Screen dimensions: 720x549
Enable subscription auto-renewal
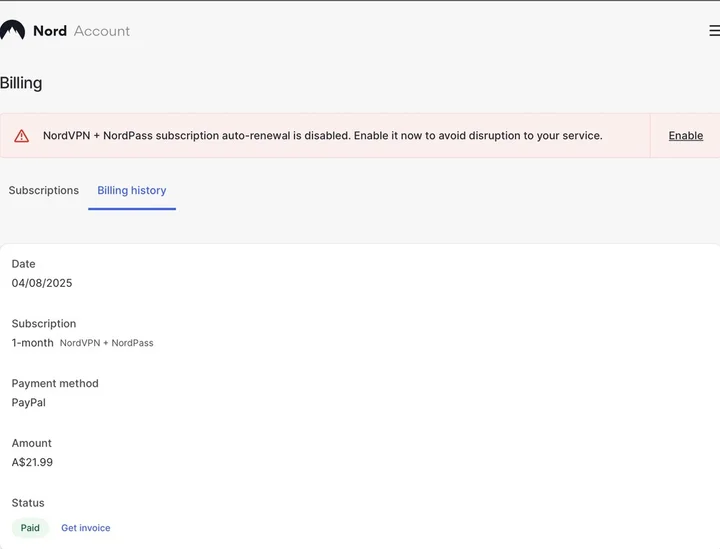pyautogui.click(x=685, y=136)
